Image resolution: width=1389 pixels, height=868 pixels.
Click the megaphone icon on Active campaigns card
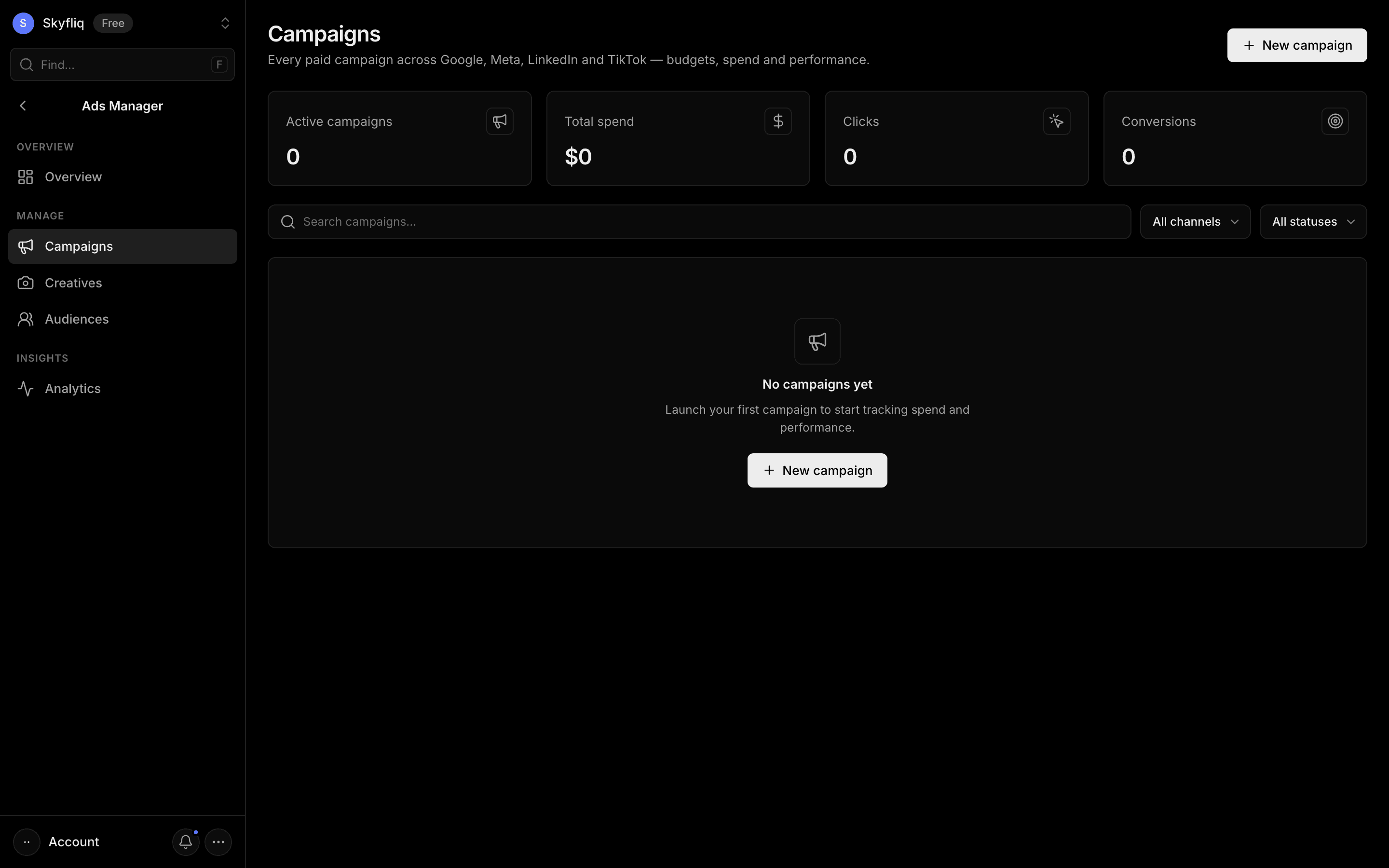pos(499,121)
